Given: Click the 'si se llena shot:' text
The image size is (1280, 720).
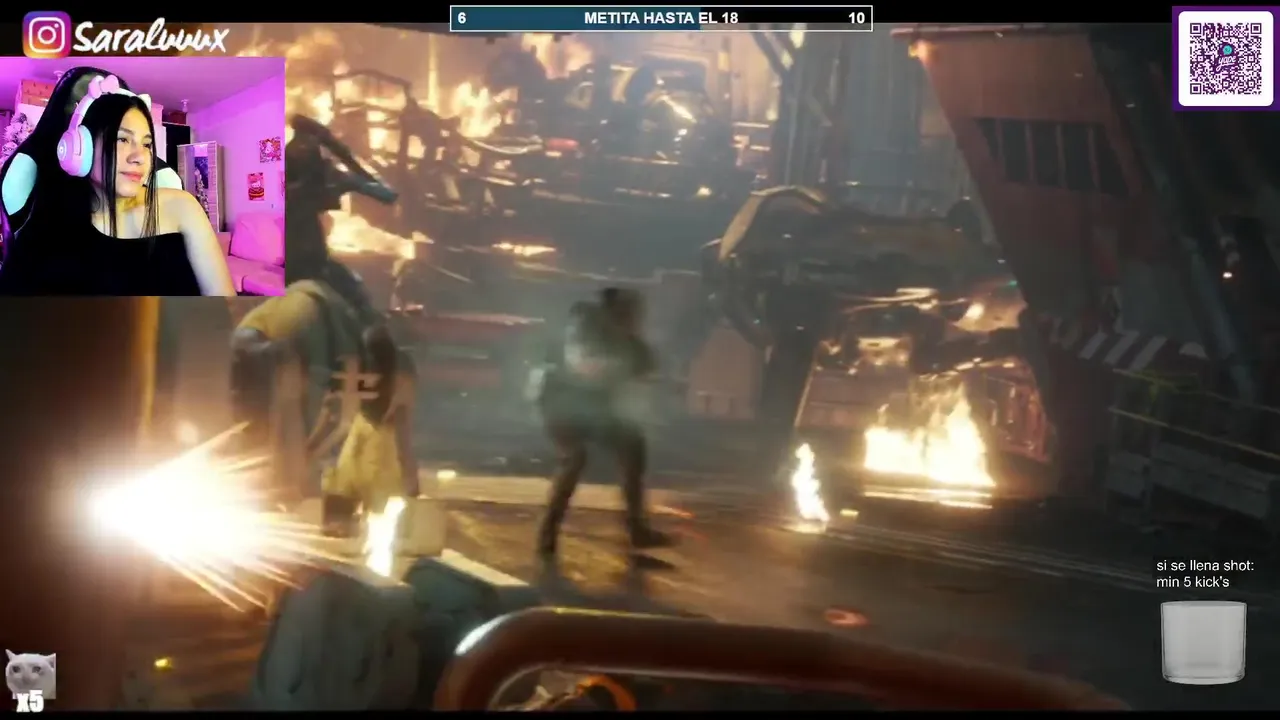Looking at the screenshot, I should (x=1205, y=566).
